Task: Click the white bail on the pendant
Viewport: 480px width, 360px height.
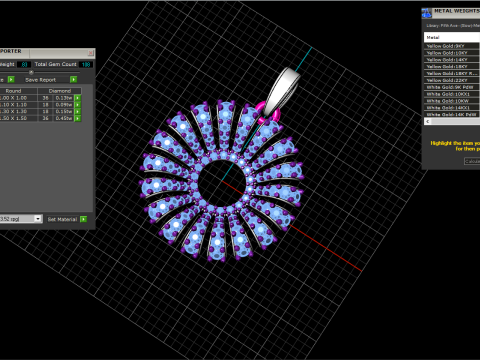Action: 282,89
